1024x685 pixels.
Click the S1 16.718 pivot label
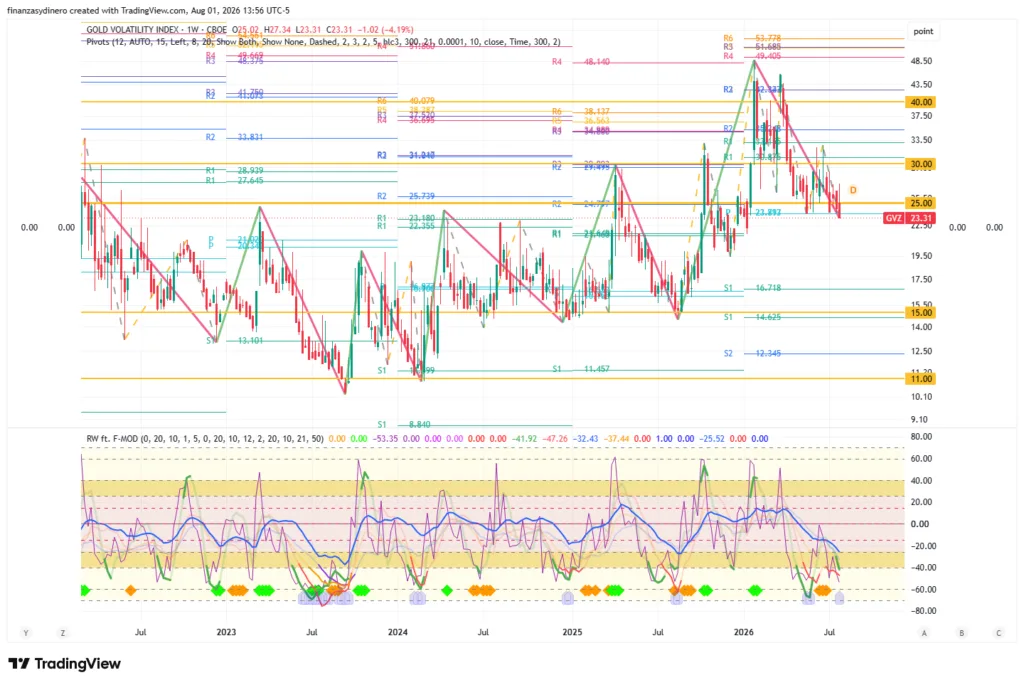(752, 288)
